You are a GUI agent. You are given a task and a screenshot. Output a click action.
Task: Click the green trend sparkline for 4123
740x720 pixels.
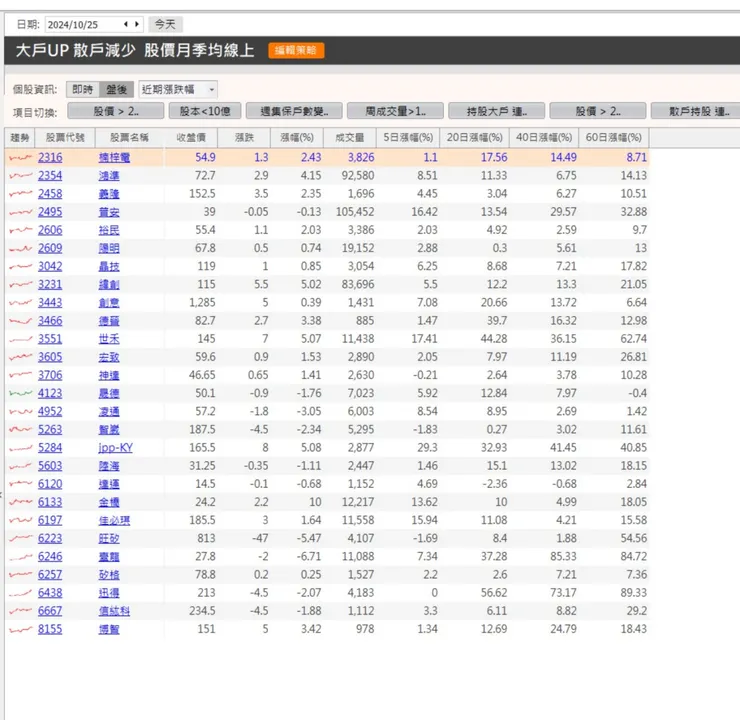[21, 393]
